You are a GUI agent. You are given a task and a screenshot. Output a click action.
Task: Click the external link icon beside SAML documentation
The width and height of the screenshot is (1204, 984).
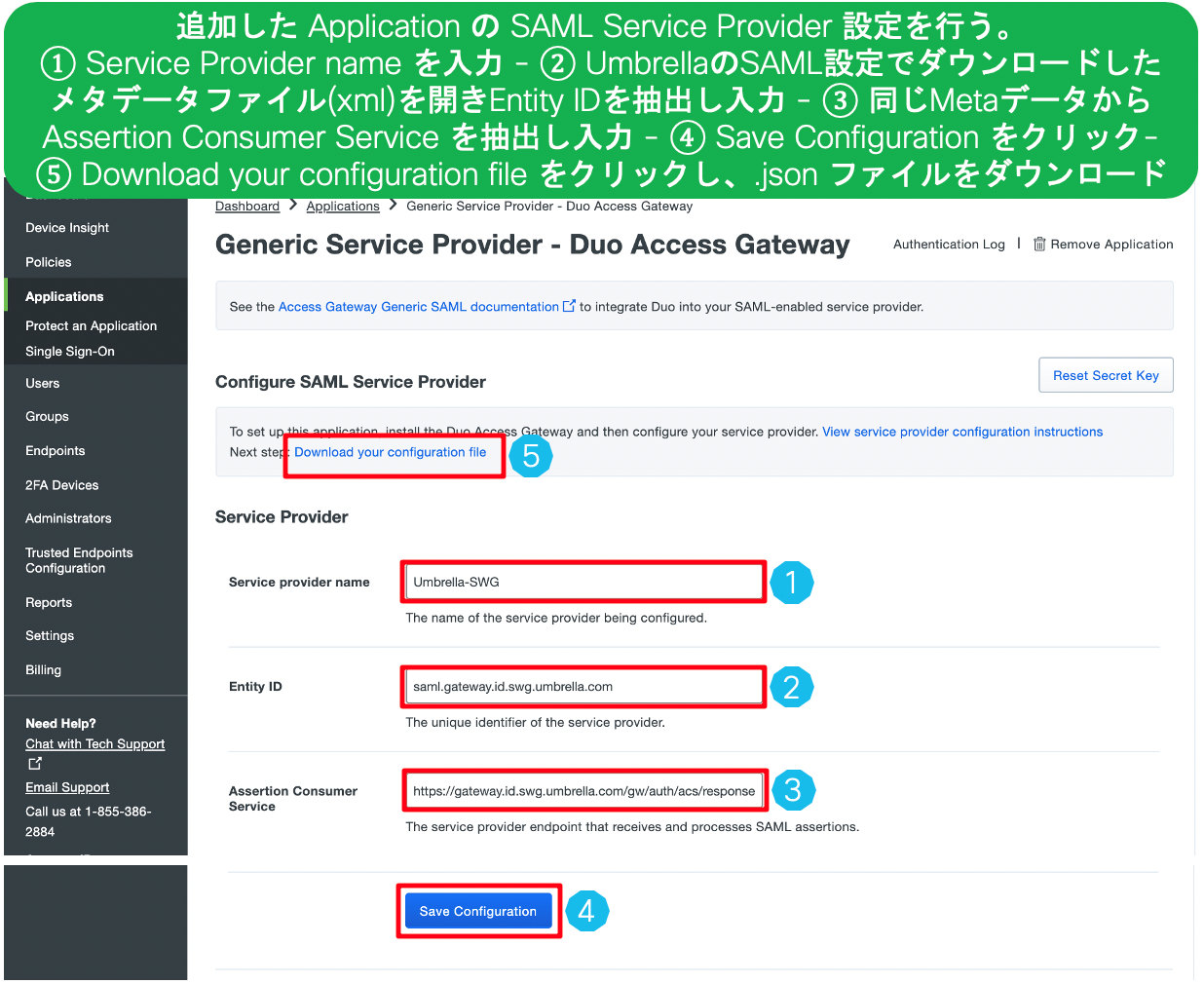click(570, 305)
